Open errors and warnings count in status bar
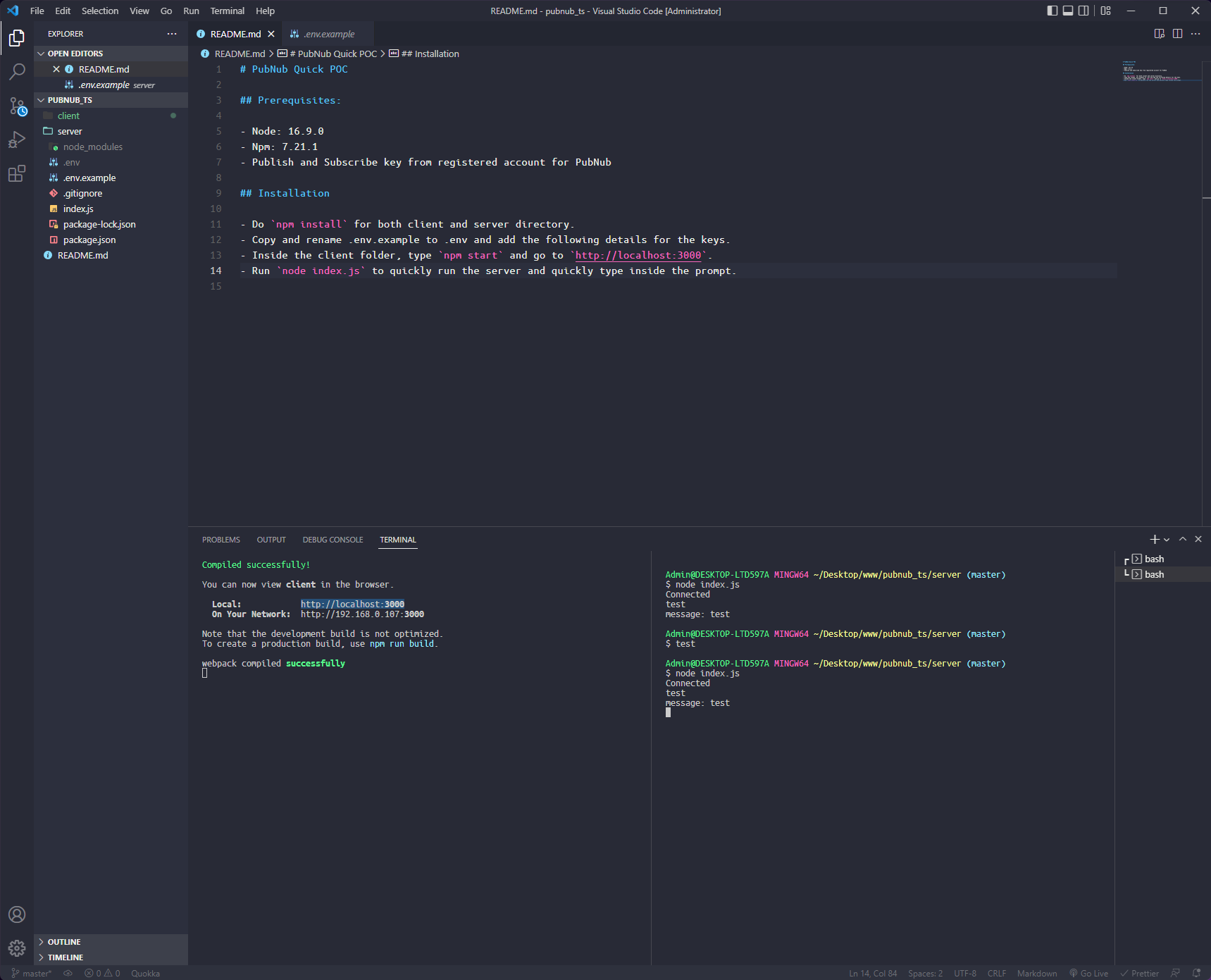This screenshot has height=980, width=1211. [x=102, y=973]
